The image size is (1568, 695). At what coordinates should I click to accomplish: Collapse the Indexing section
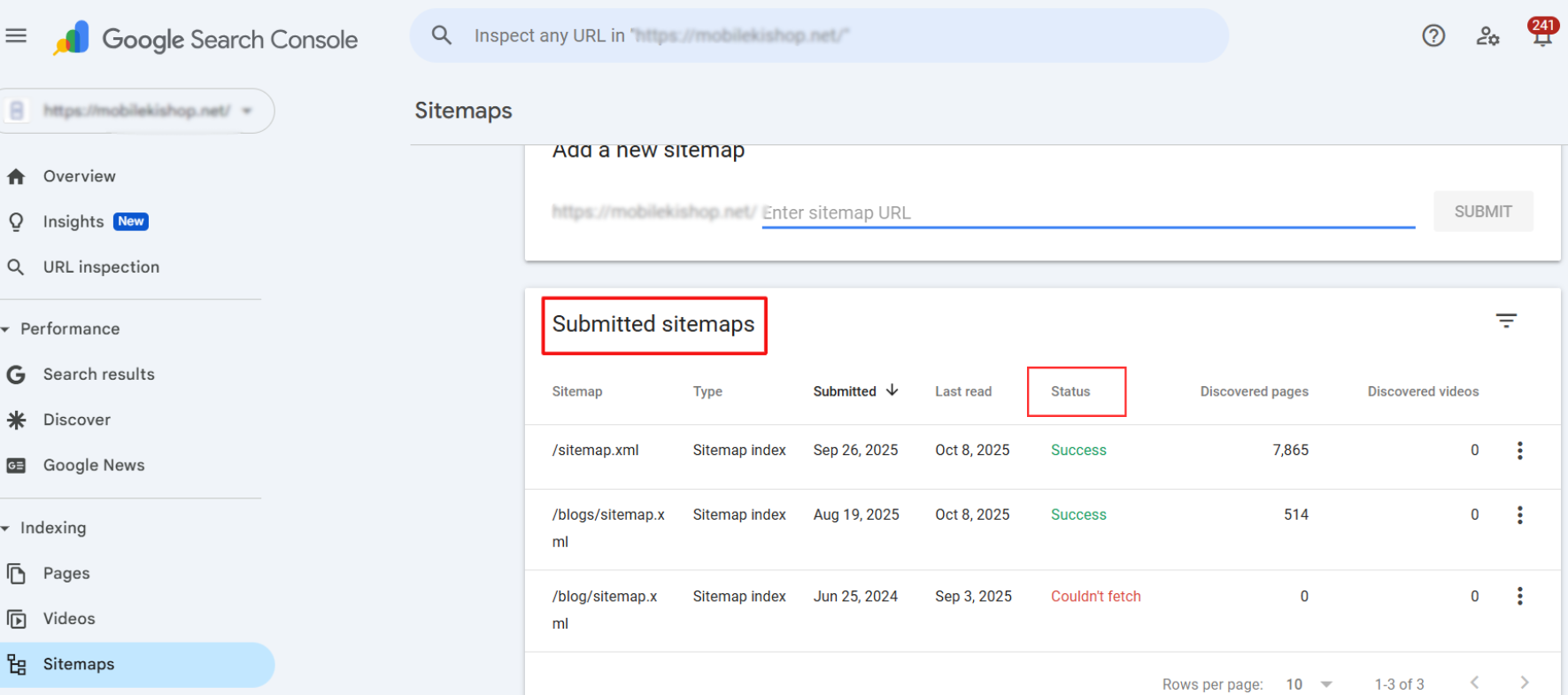[x=5, y=529]
